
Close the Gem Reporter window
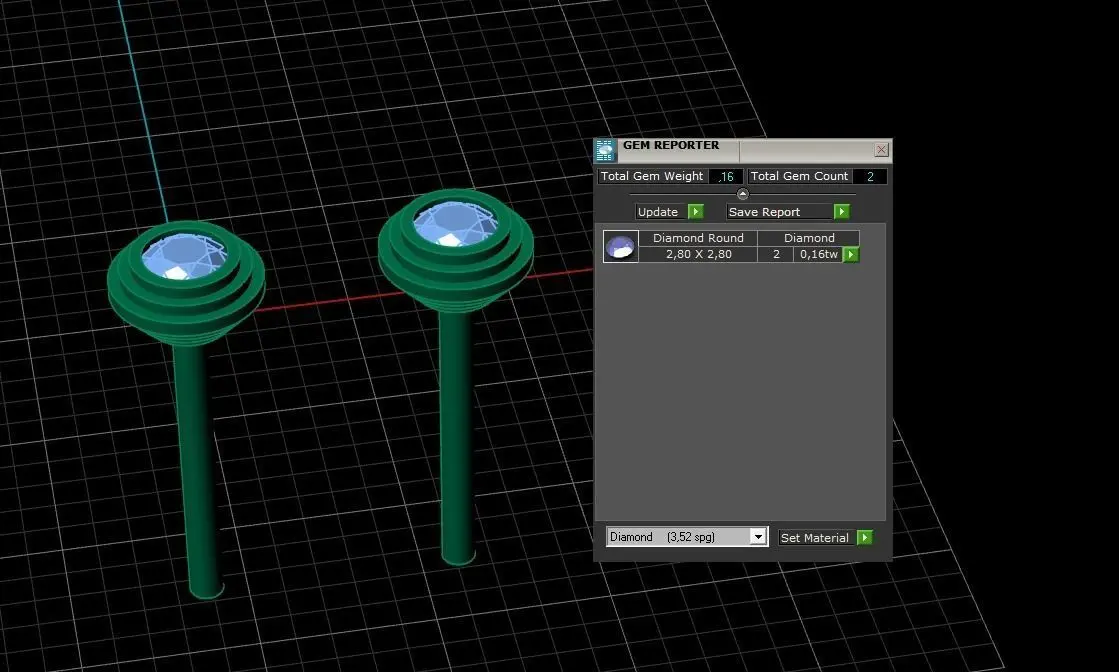pos(881,150)
